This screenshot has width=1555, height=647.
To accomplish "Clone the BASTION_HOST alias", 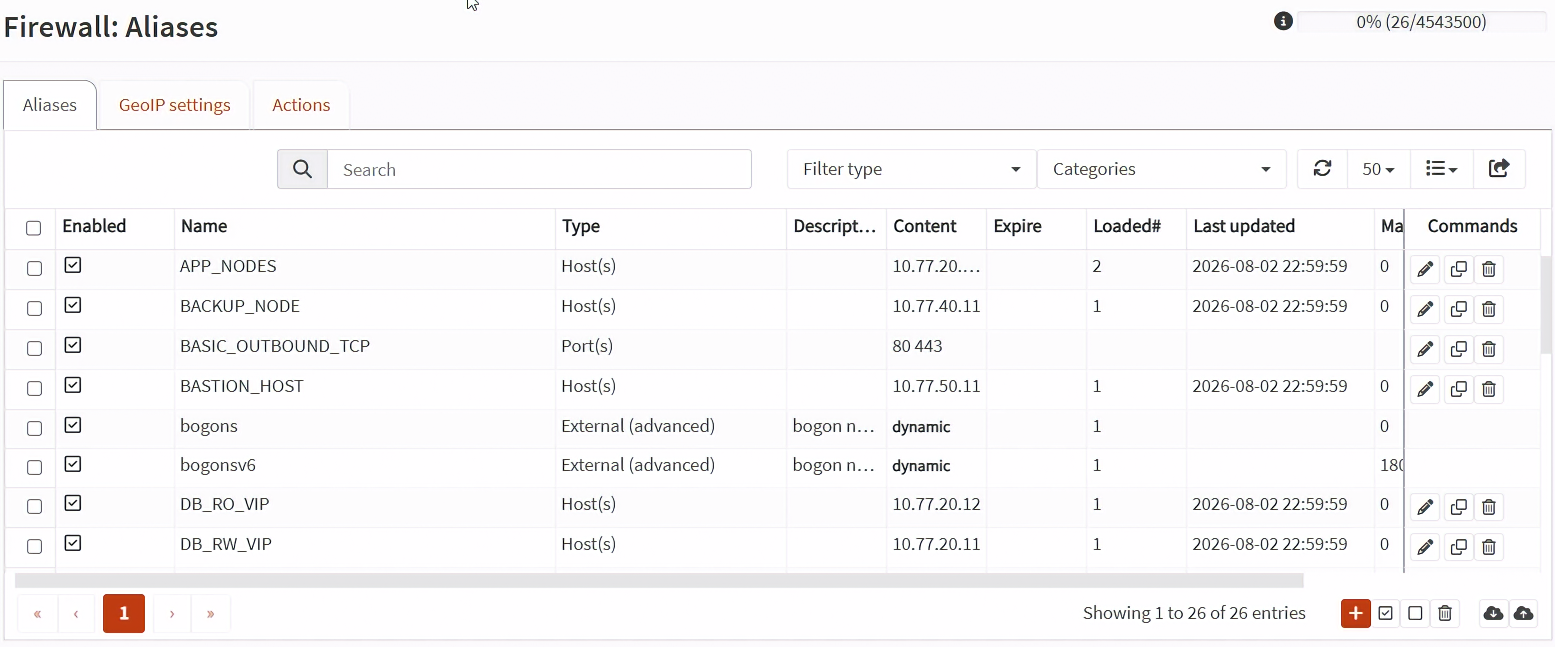I will (1458, 389).
